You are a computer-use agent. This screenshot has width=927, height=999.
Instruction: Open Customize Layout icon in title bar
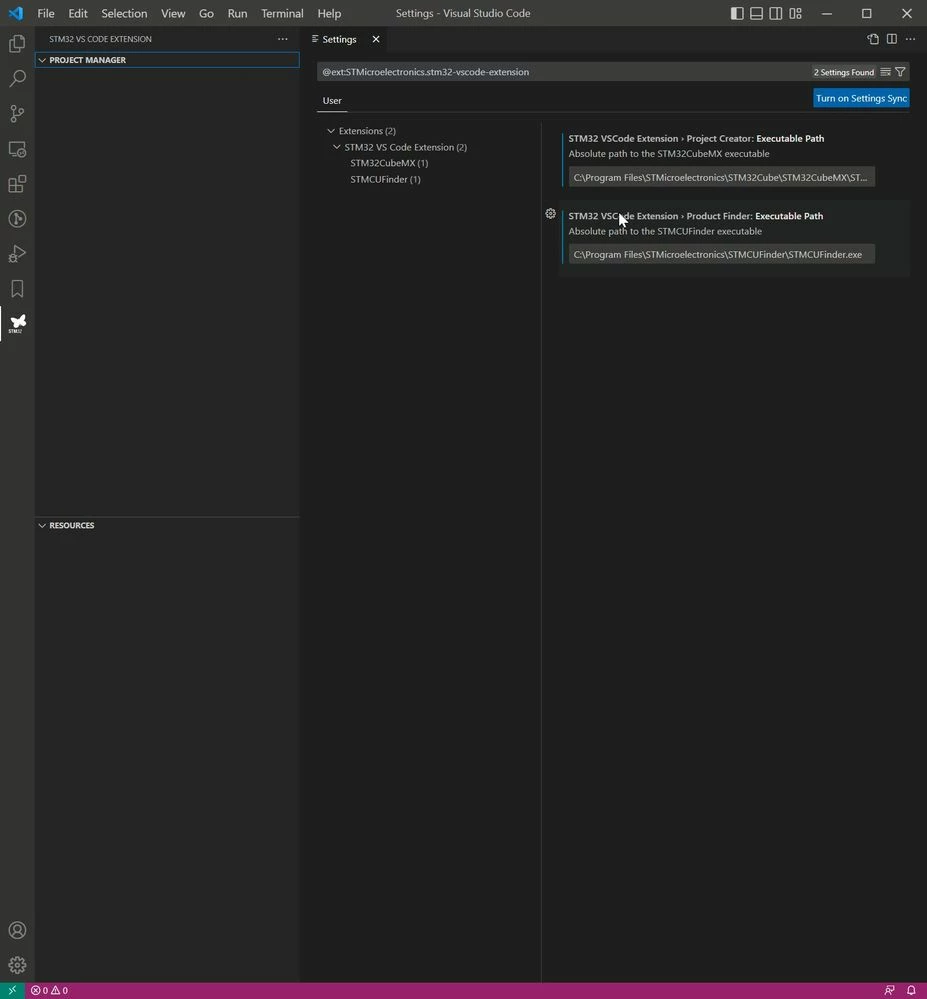pos(795,13)
